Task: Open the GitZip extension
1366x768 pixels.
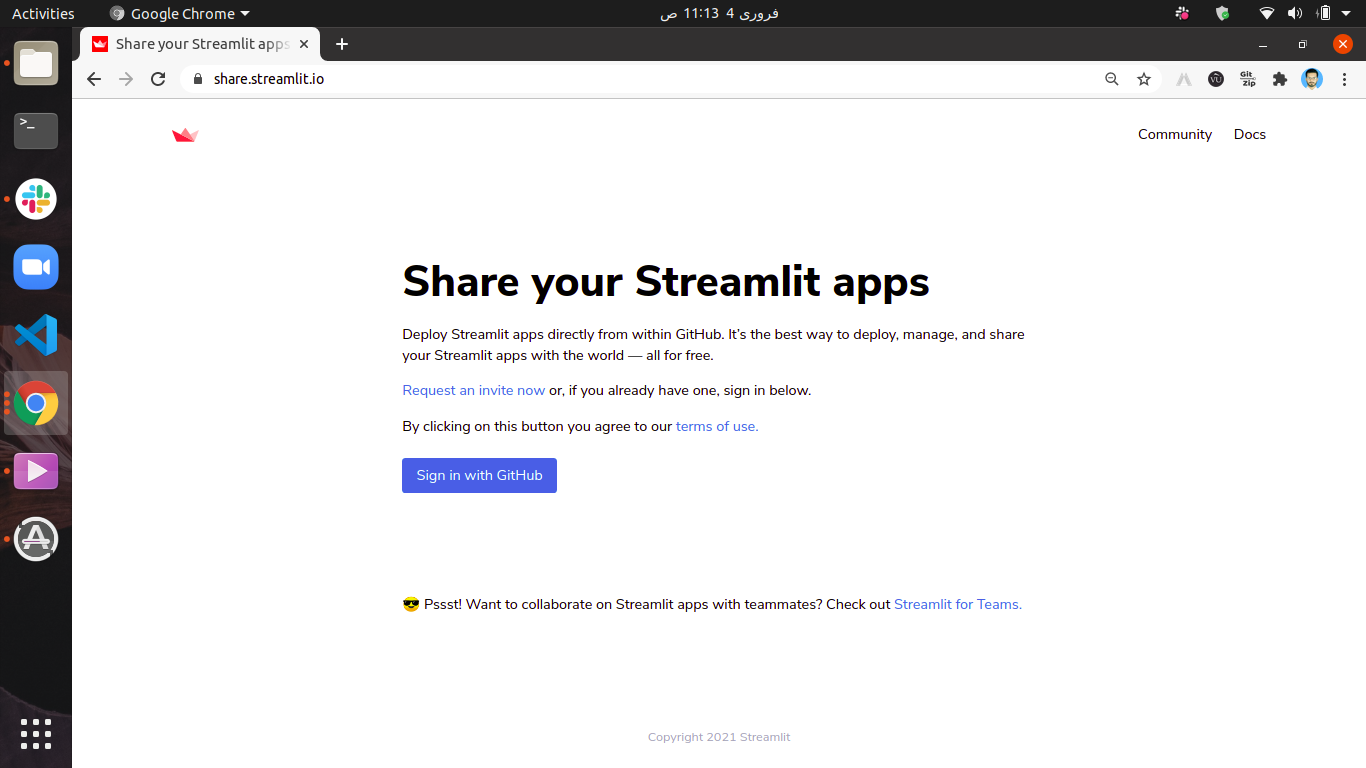Action: click(1247, 79)
